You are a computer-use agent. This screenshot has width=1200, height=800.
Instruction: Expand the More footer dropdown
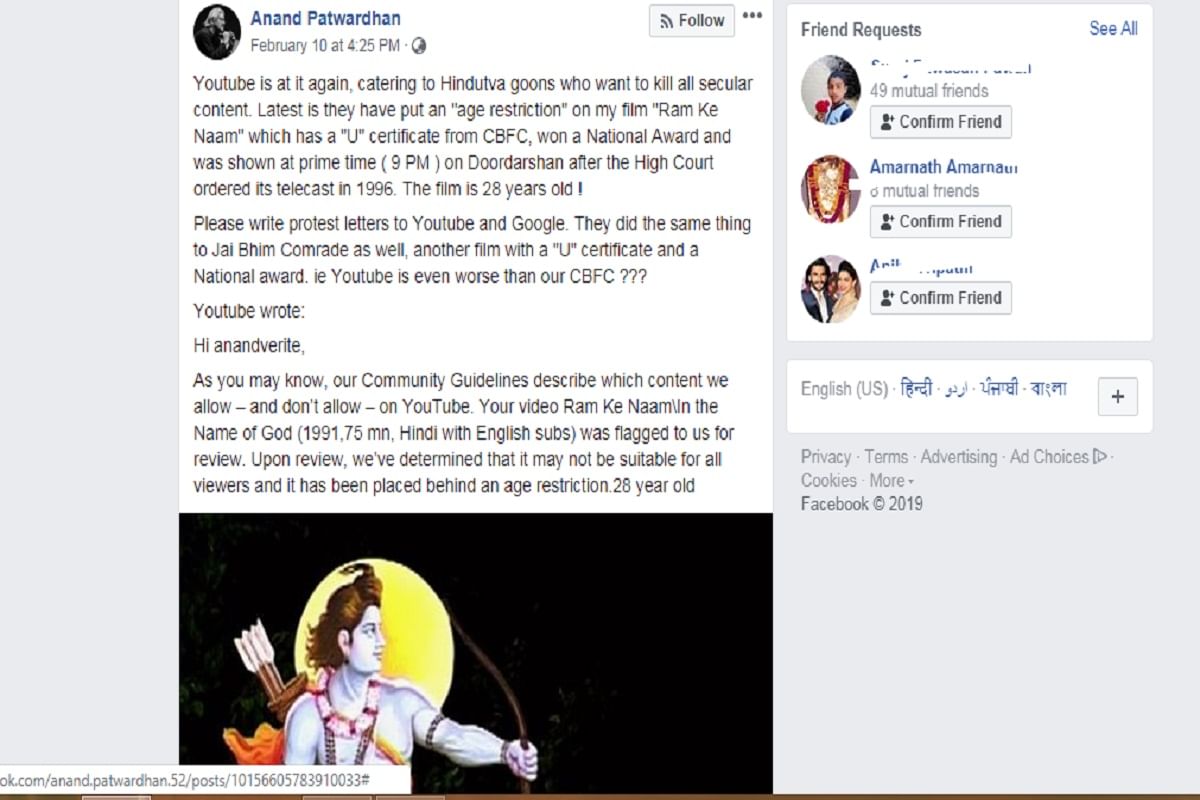(x=892, y=481)
